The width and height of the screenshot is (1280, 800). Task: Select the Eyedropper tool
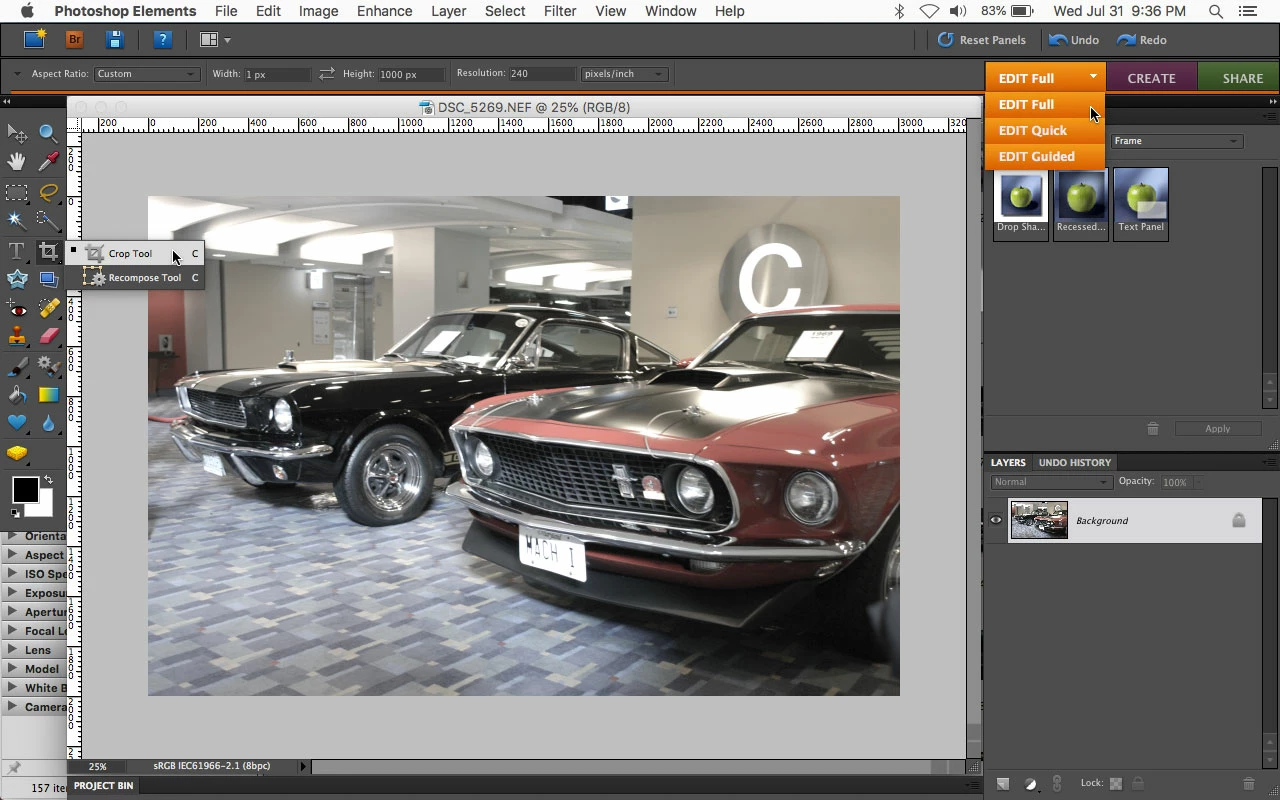click(48, 162)
